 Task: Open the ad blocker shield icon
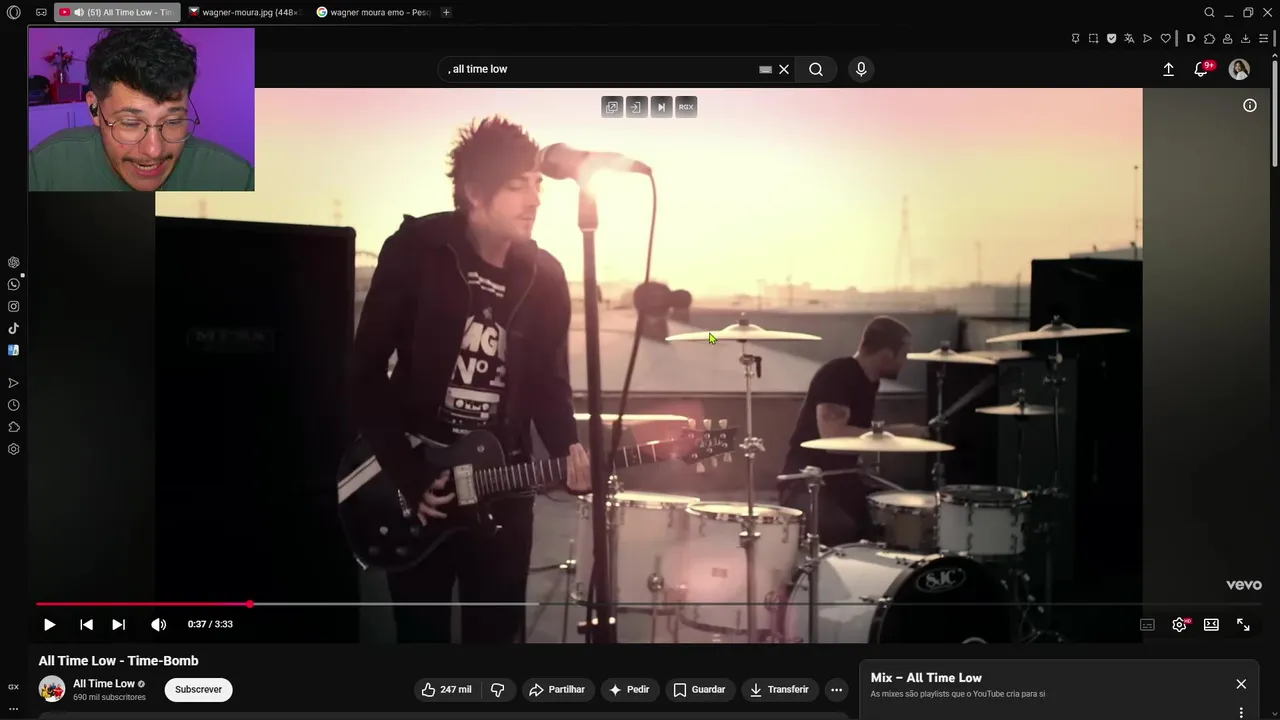[1111, 39]
